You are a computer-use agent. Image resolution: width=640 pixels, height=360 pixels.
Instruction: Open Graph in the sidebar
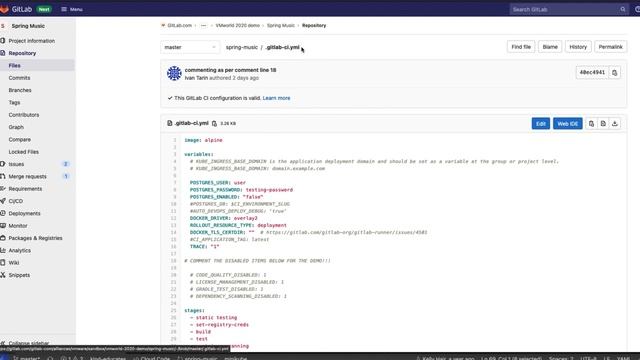tap(16, 127)
